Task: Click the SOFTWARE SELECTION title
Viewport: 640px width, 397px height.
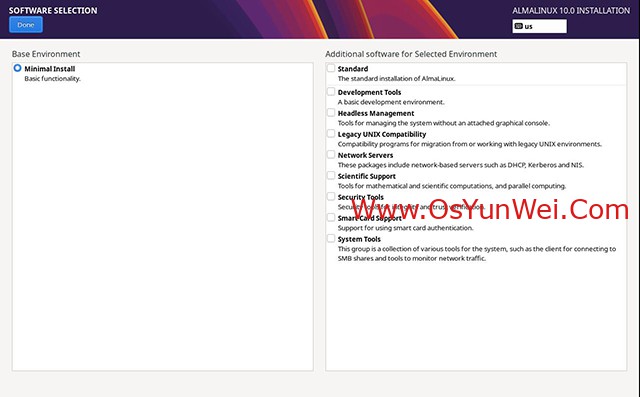Action: (x=53, y=11)
